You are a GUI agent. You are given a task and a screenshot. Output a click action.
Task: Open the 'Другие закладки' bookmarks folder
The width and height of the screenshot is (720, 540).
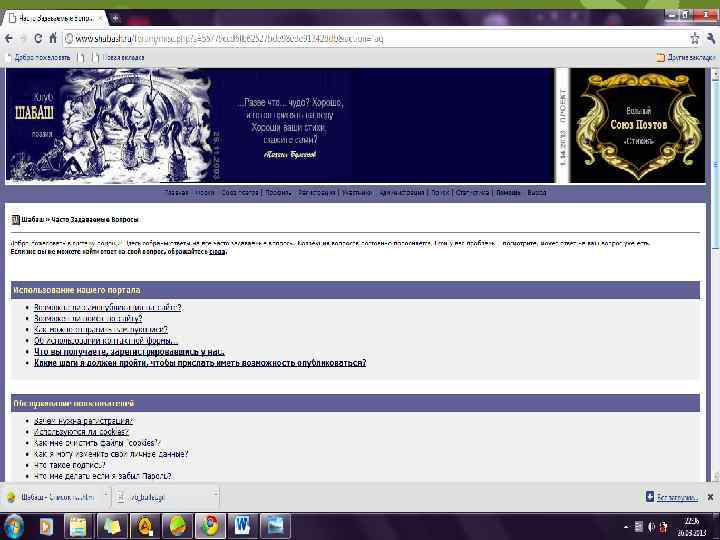pos(686,57)
